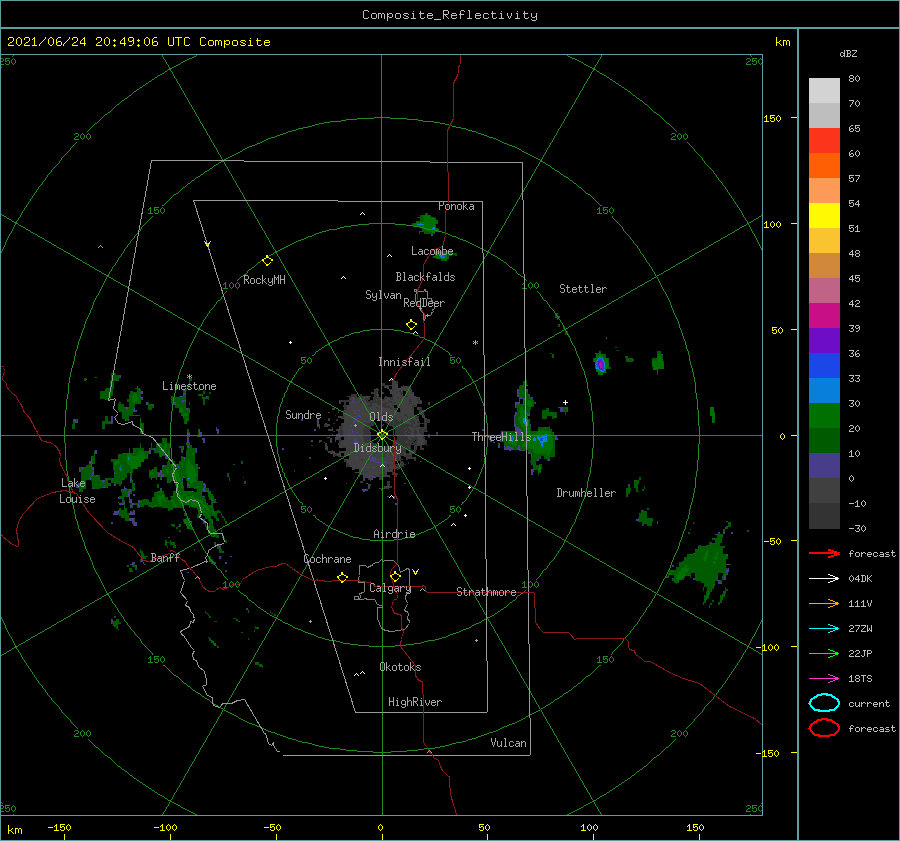Click the red forecast ellipse legend icon
900x841 pixels.
[x=824, y=728]
